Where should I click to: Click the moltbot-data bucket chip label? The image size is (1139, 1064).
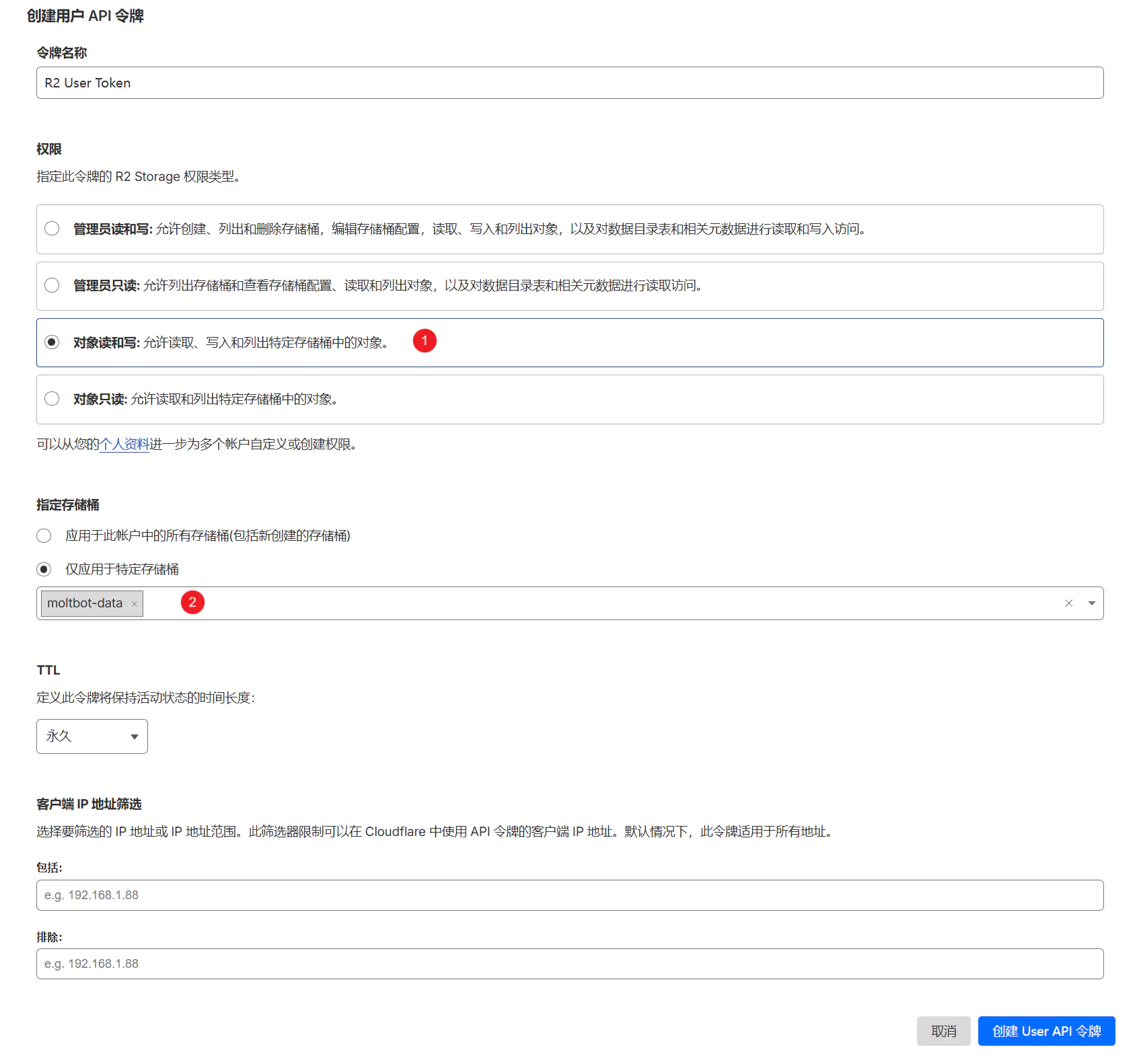pyautogui.click(x=85, y=603)
